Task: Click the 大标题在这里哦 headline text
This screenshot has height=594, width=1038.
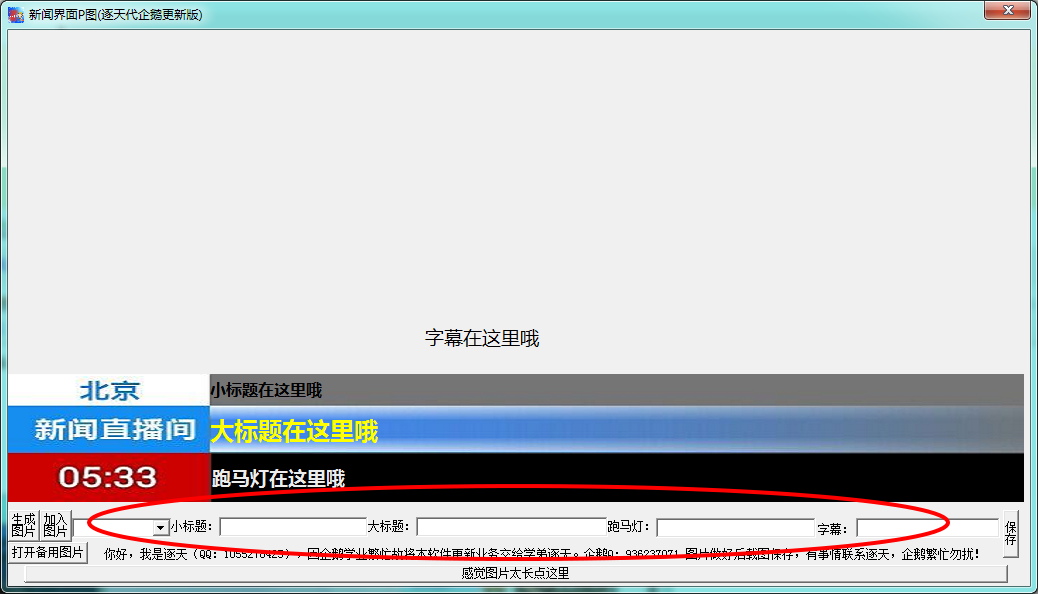Action: click(x=294, y=432)
